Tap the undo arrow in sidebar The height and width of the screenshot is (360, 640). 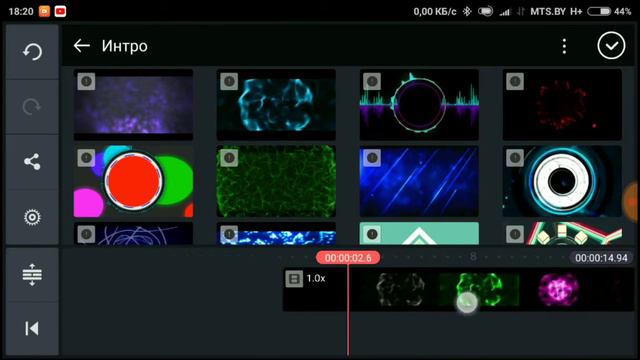tap(32, 52)
